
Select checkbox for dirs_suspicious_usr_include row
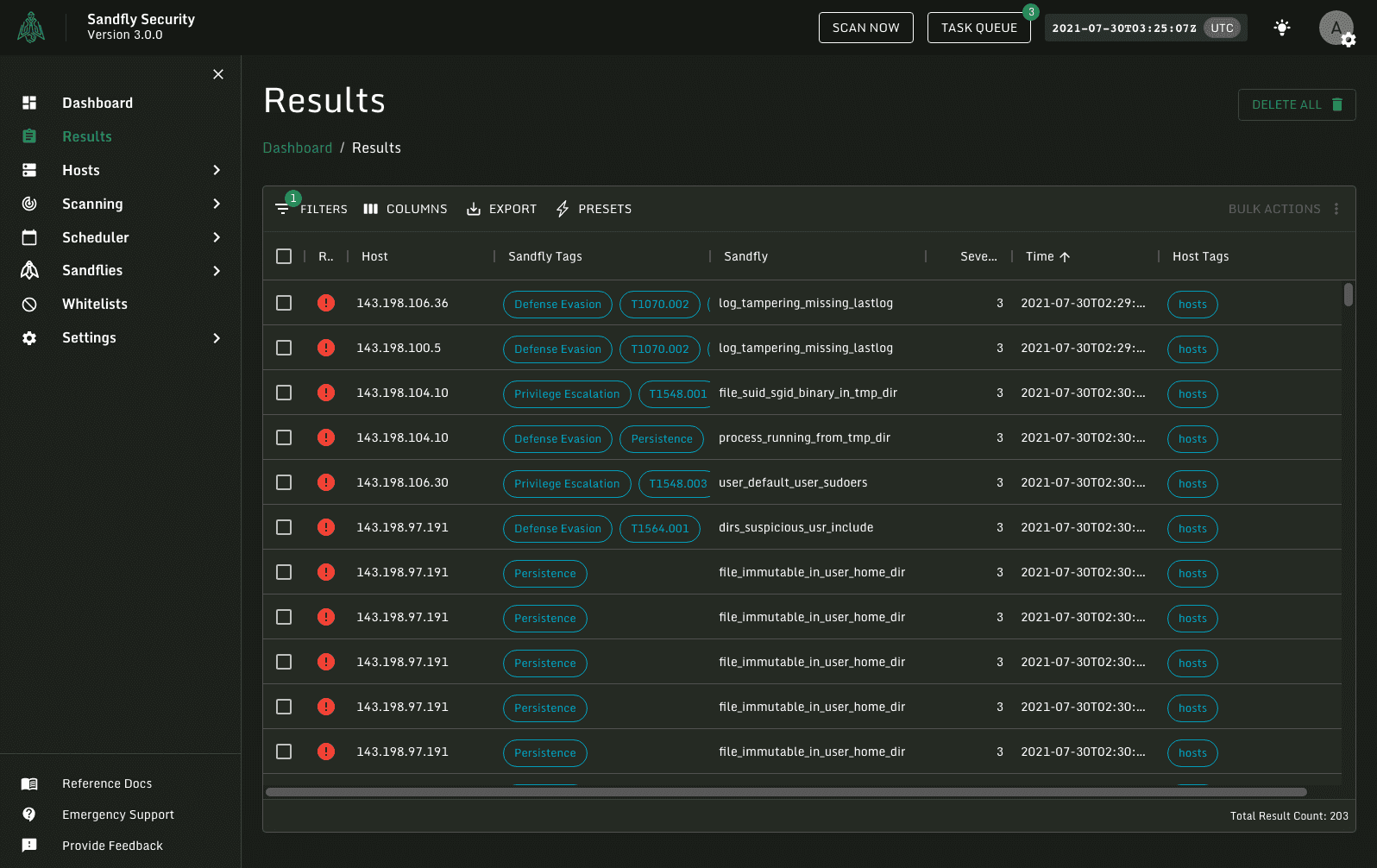tap(284, 527)
